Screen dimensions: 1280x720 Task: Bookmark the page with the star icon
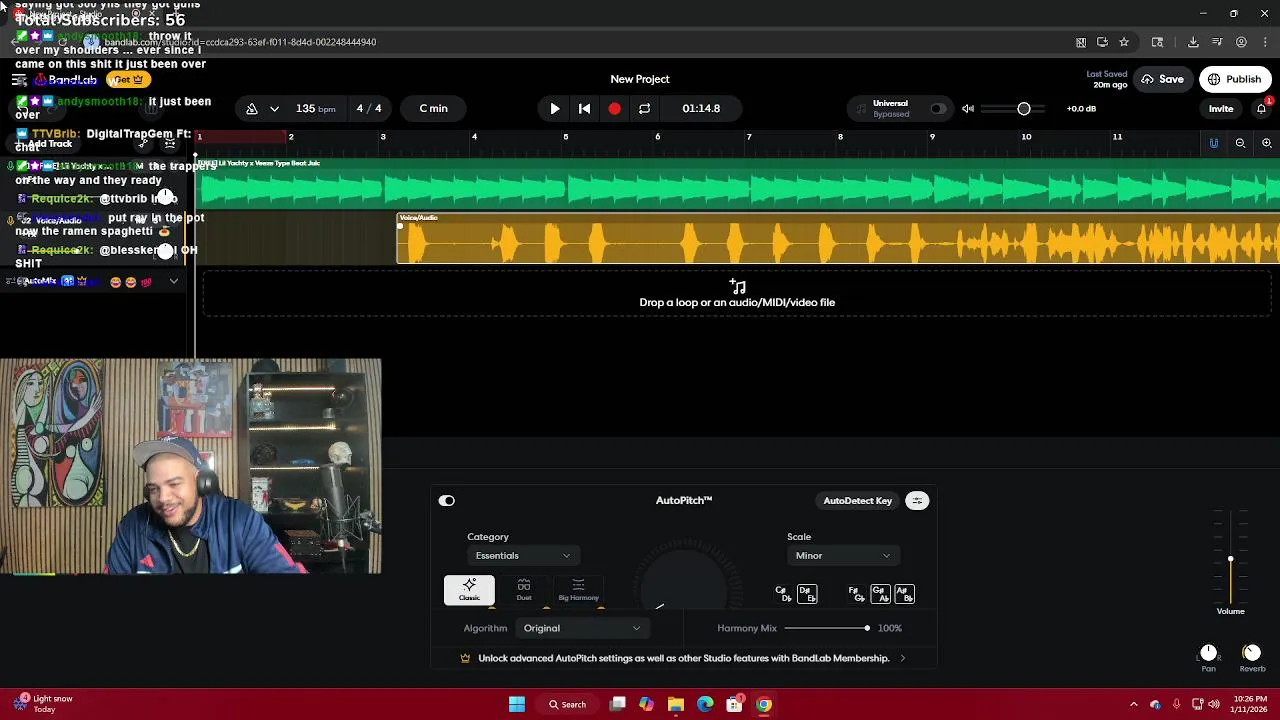click(1124, 42)
